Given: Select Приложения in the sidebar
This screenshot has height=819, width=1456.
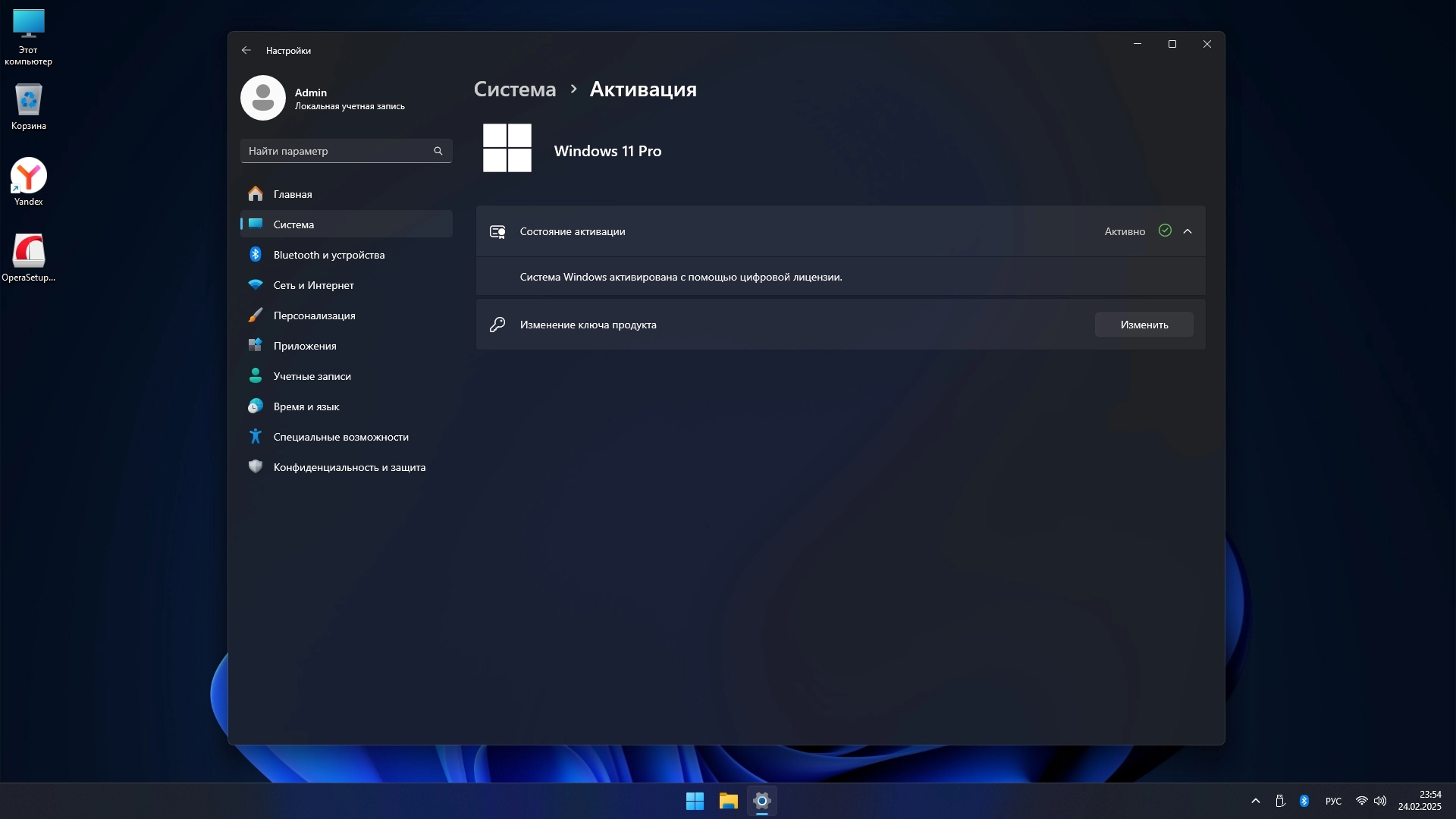Looking at the screenshot, I should tap(304, 346).
